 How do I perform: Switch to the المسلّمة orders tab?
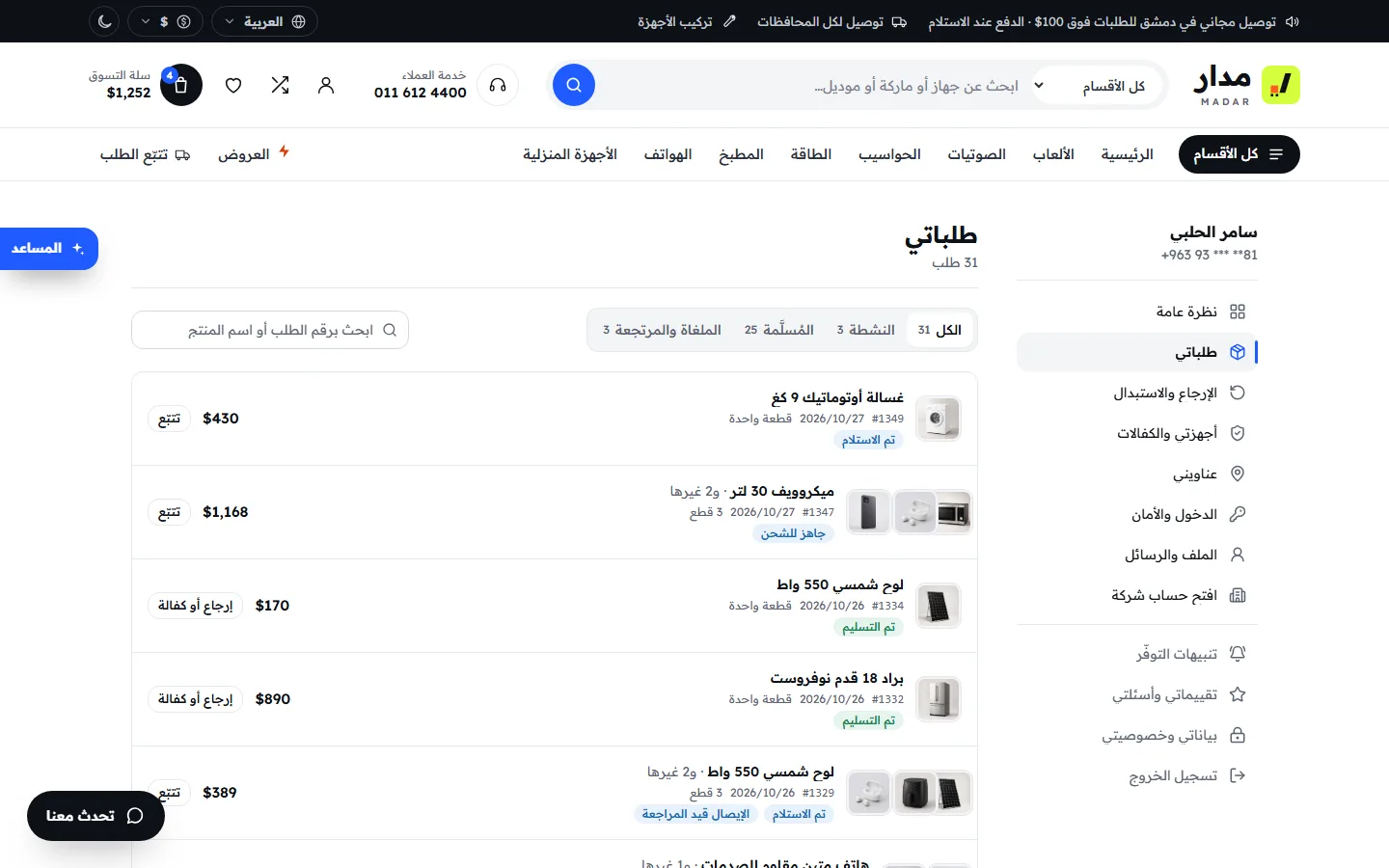[x=779, y=330]
